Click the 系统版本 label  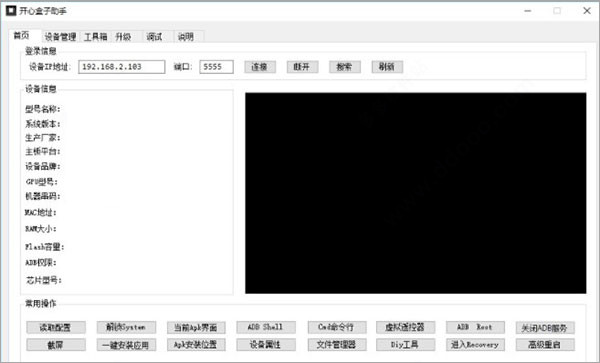[x=43, y=124]
